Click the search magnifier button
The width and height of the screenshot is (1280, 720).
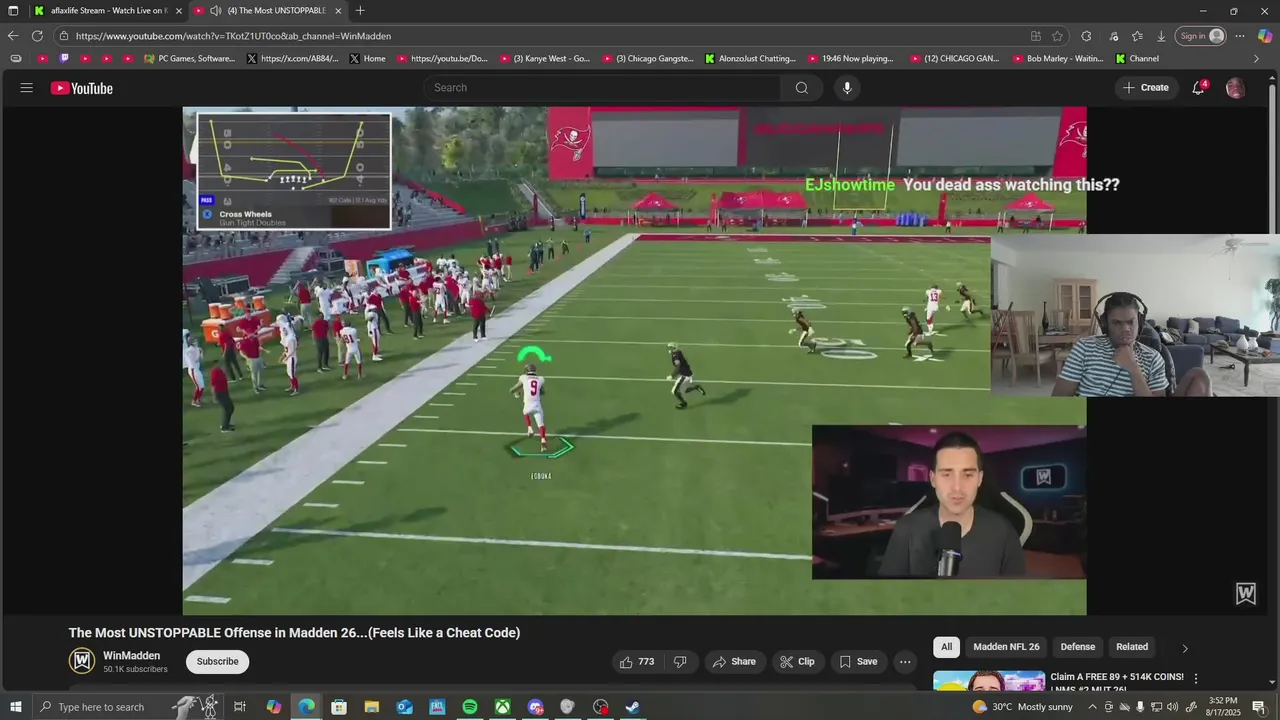[x=801, y=88]
